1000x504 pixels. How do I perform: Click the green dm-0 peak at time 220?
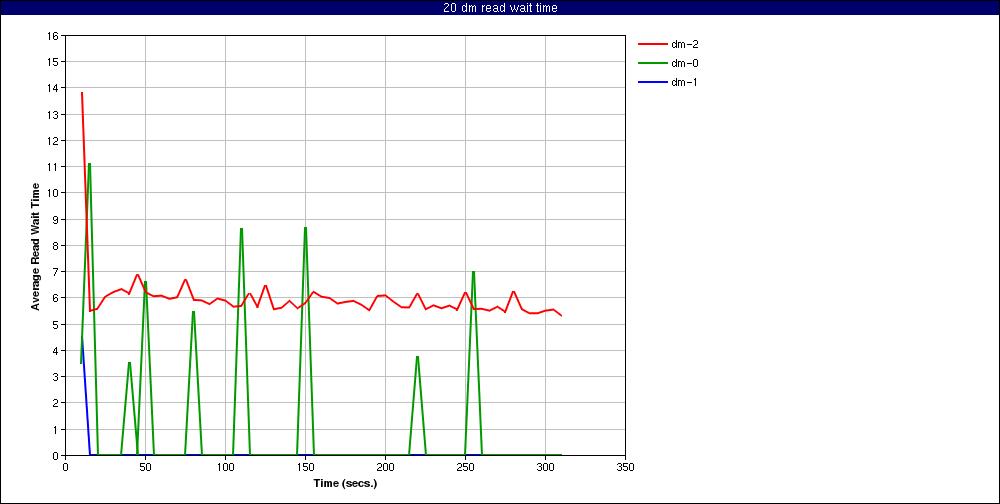[x=417, y=357]
